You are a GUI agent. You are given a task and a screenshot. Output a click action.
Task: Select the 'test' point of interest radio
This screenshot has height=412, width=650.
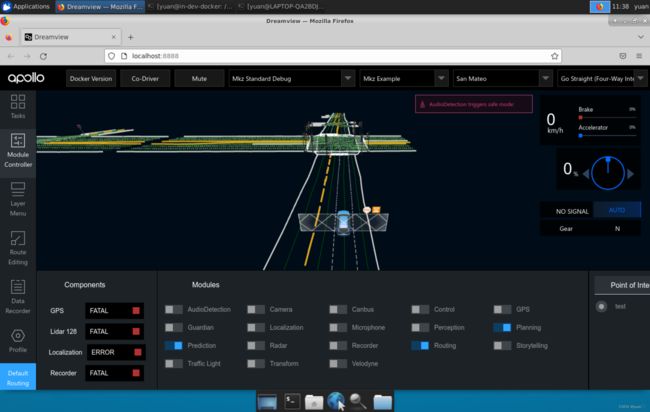(x=601, y=306)
